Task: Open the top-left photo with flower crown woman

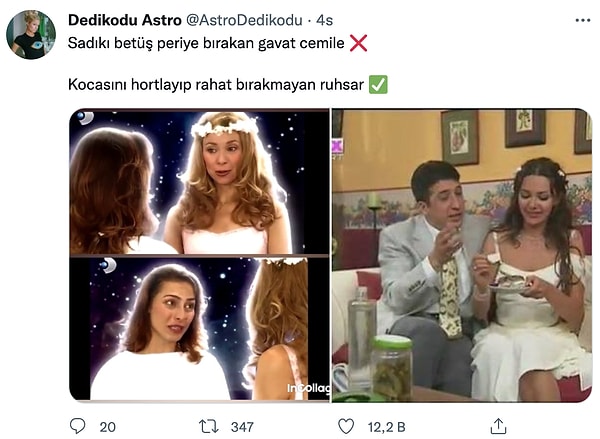Action: tap(199, 181)
